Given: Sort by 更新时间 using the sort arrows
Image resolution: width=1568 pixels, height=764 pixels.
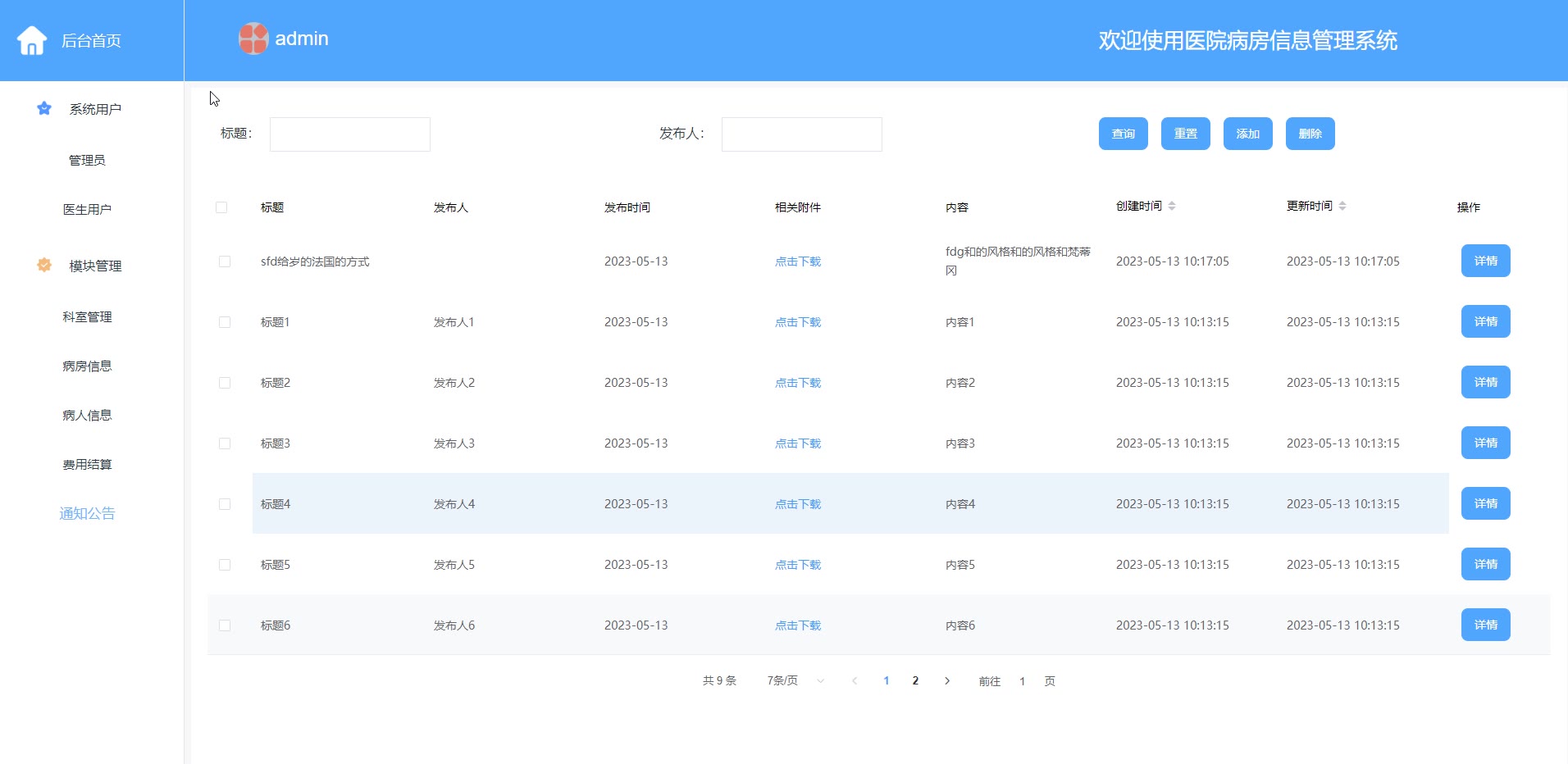Looking at the screenshot, I should click(1342, 206).
